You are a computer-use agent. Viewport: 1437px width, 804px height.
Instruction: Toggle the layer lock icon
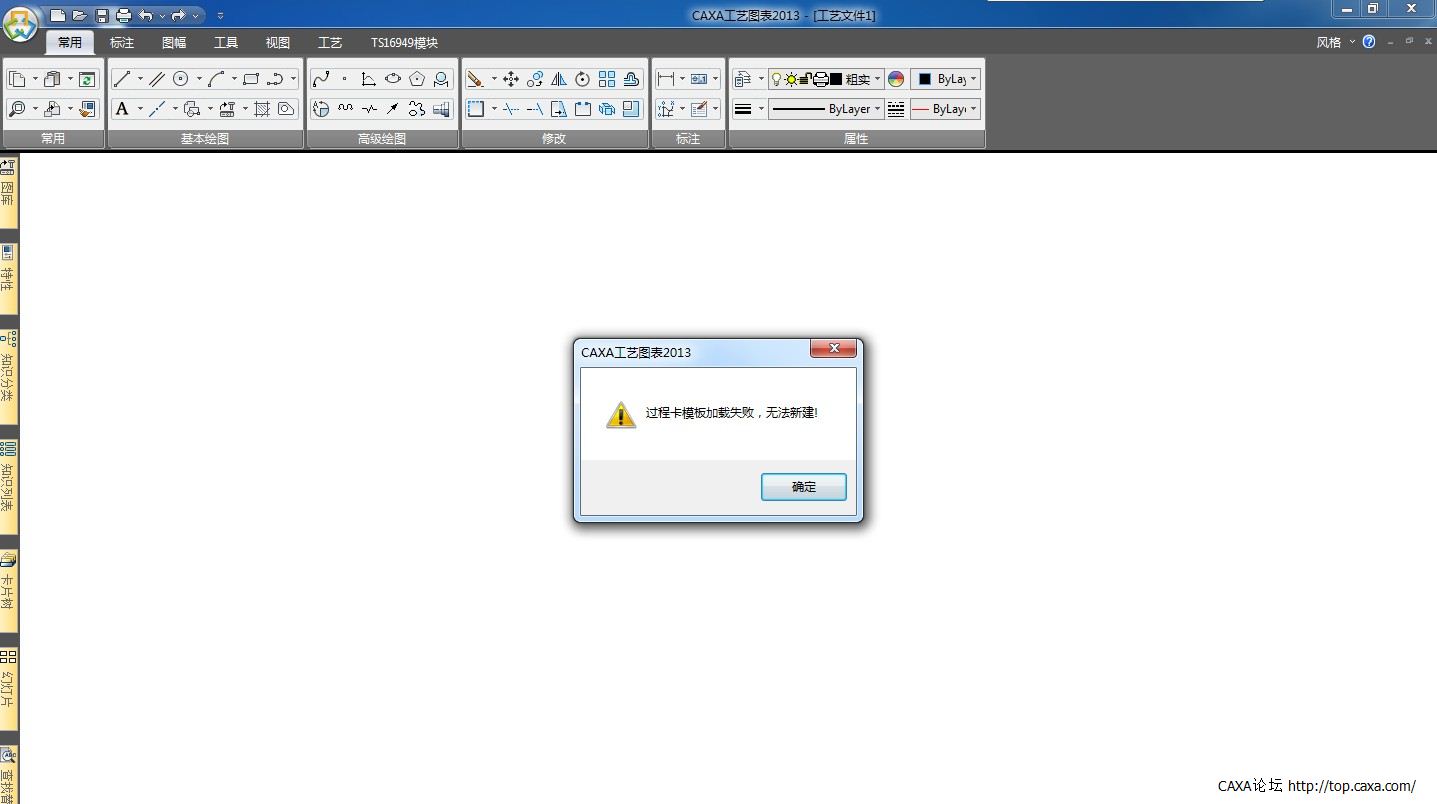(804, 79)
